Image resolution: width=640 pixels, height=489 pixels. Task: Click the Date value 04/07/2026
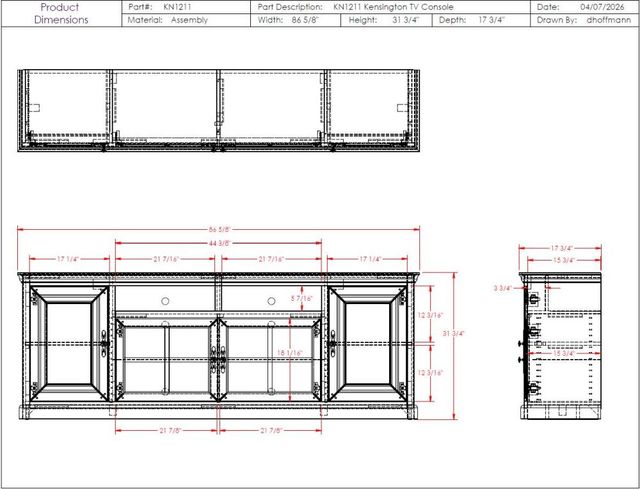pyautogui.click(x=602, y=7)
